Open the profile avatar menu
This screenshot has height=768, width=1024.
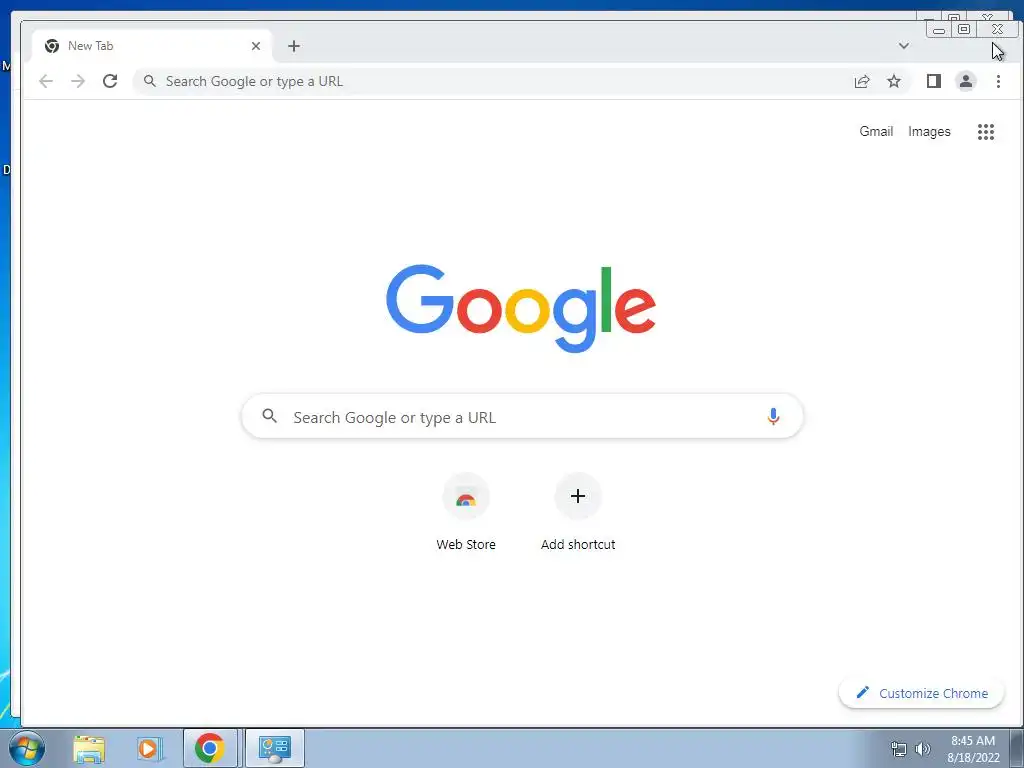click(x=966, y=81)
